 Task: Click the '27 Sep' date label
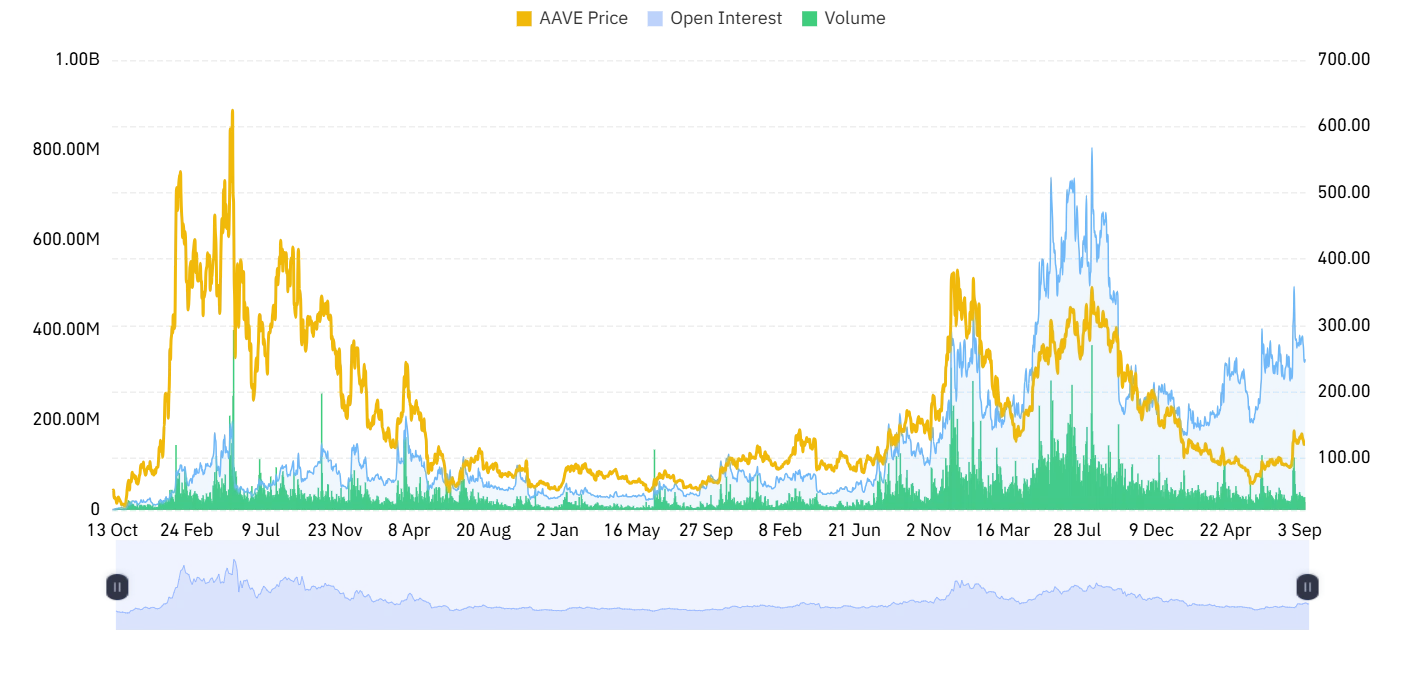point(706,530)
